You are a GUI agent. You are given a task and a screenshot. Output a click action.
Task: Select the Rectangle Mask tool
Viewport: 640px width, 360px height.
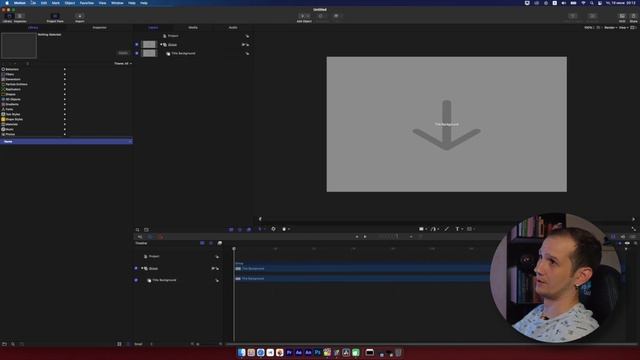pos(469,229)
